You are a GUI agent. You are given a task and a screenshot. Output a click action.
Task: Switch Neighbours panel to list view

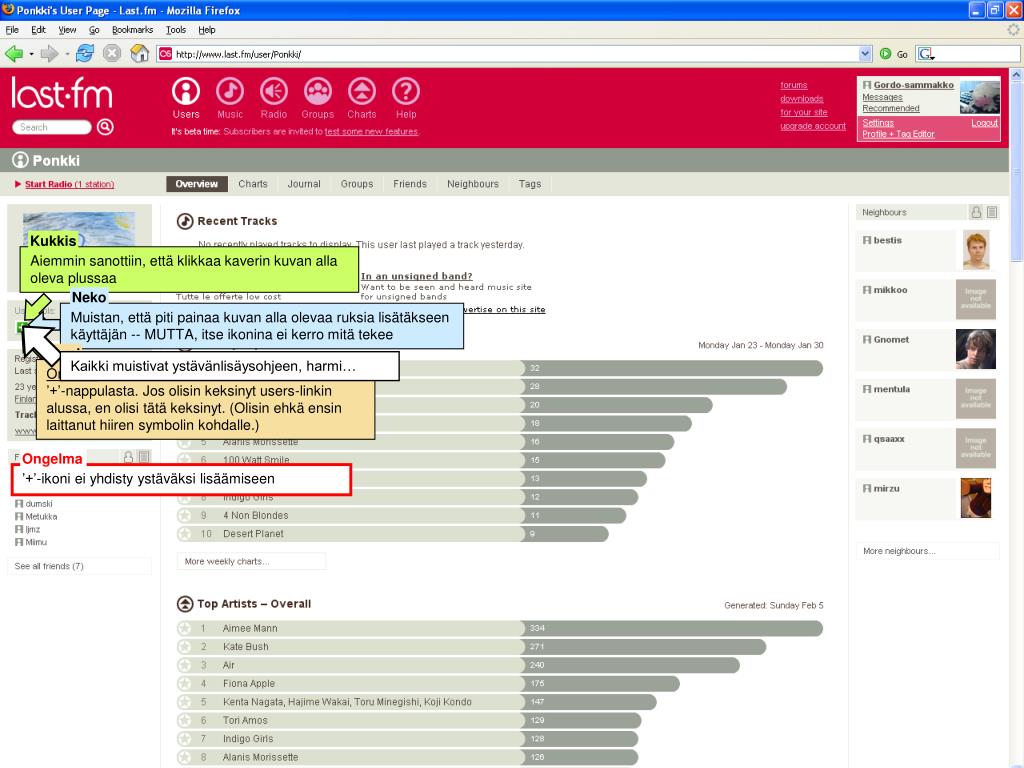(992, 212)
